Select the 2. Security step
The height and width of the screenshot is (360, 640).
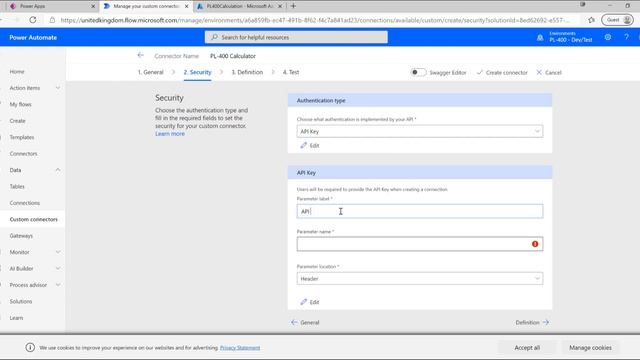(197, 72)
